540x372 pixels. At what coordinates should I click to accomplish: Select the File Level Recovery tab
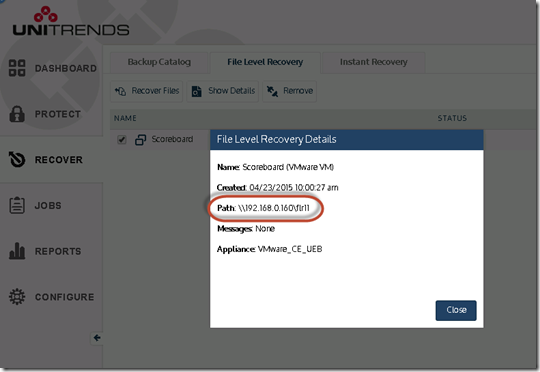point(265,62)
